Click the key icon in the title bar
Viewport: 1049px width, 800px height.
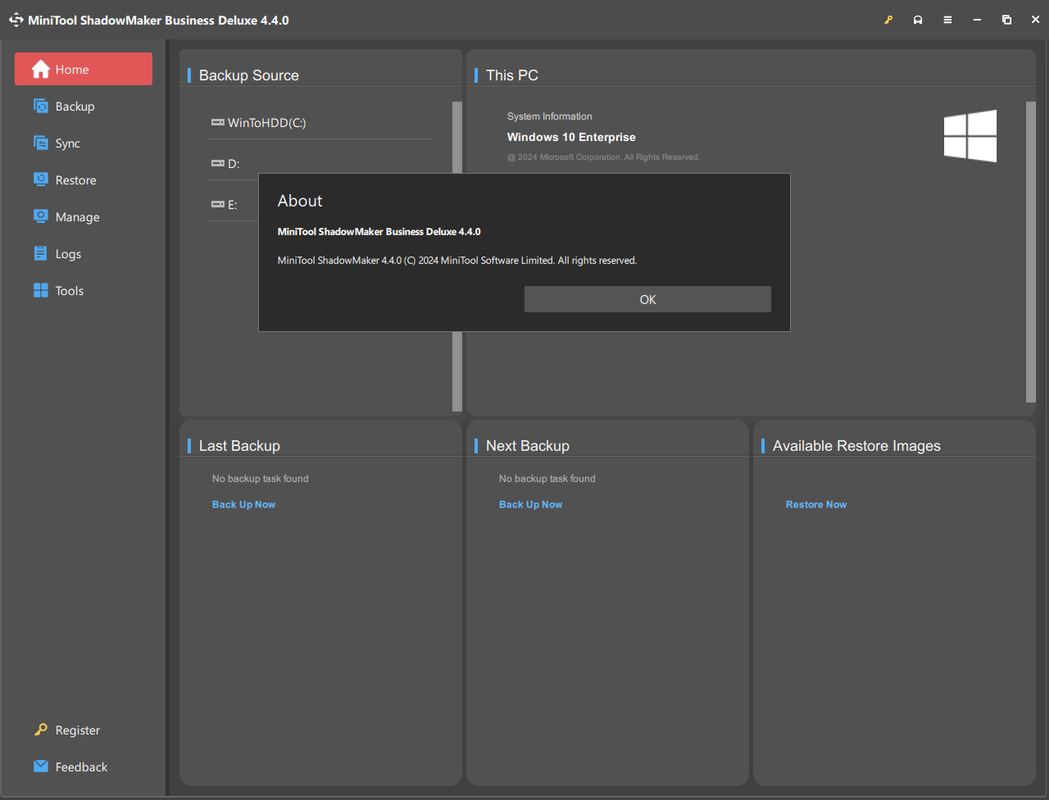888,19
